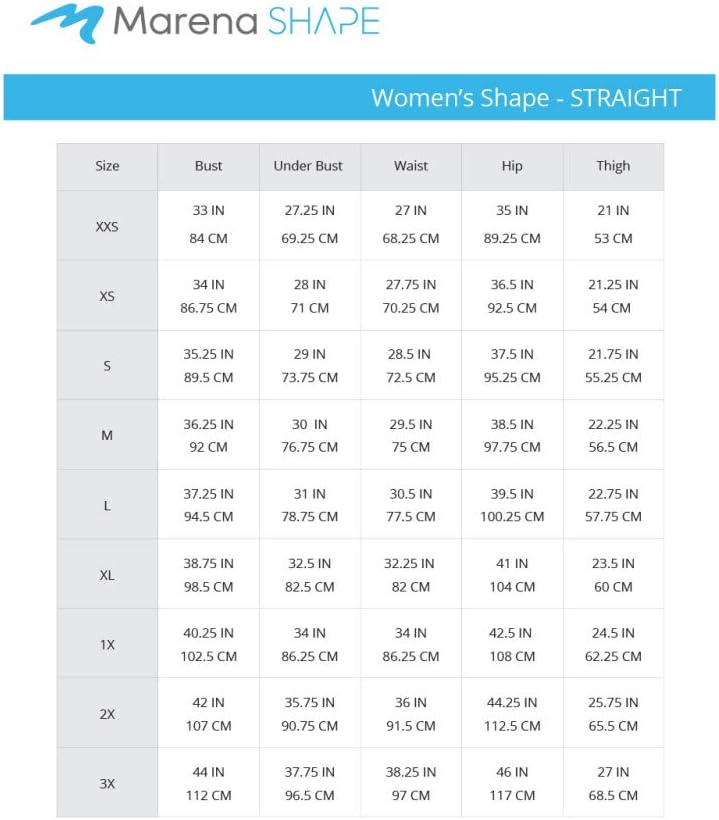
Task: Click the Marena SHAPE brand name
Action: (246, 21)
